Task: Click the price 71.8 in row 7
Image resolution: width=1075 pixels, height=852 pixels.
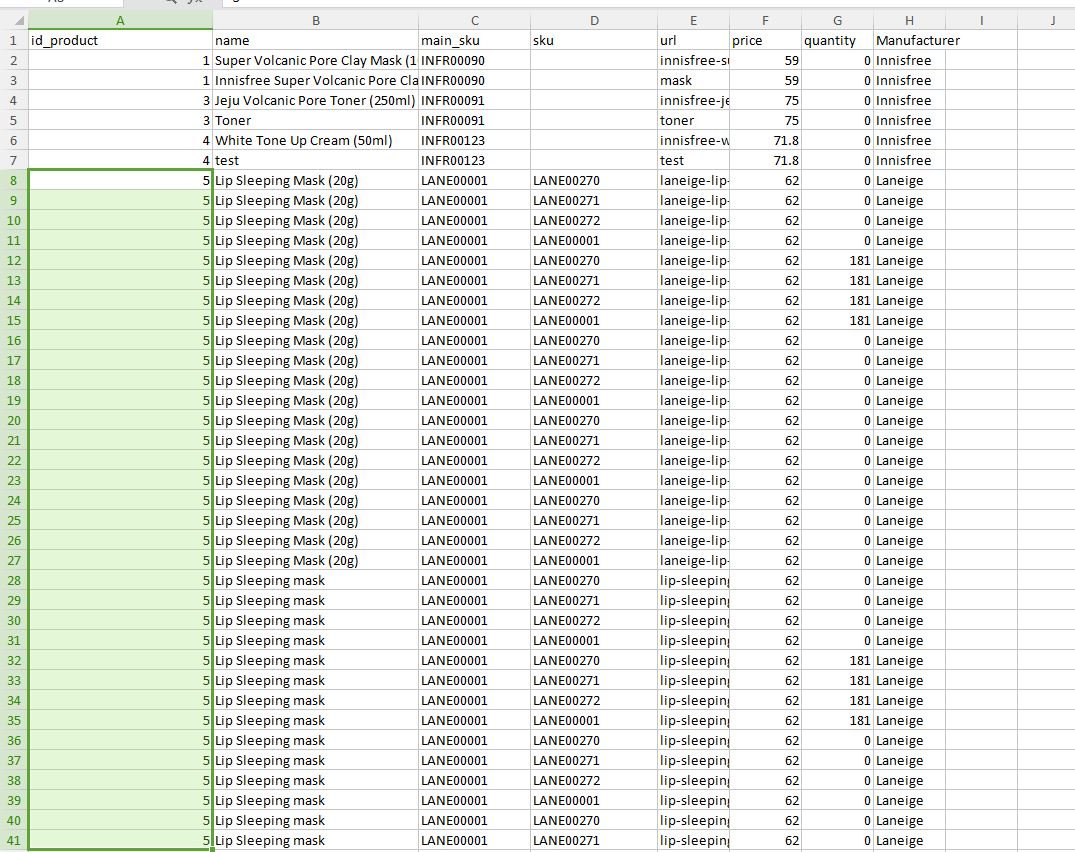Action: (765, 160)
